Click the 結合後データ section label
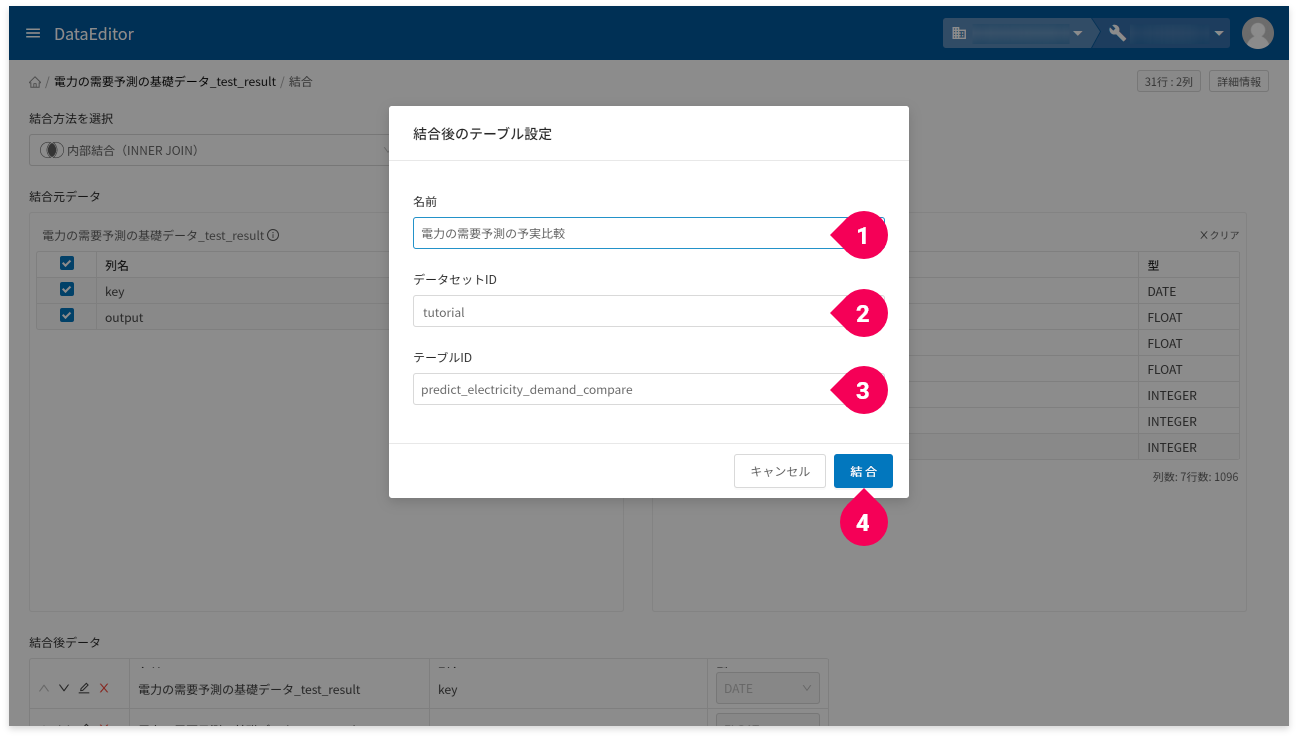The height and width of the screenshot is (738, 1298). 65,642
